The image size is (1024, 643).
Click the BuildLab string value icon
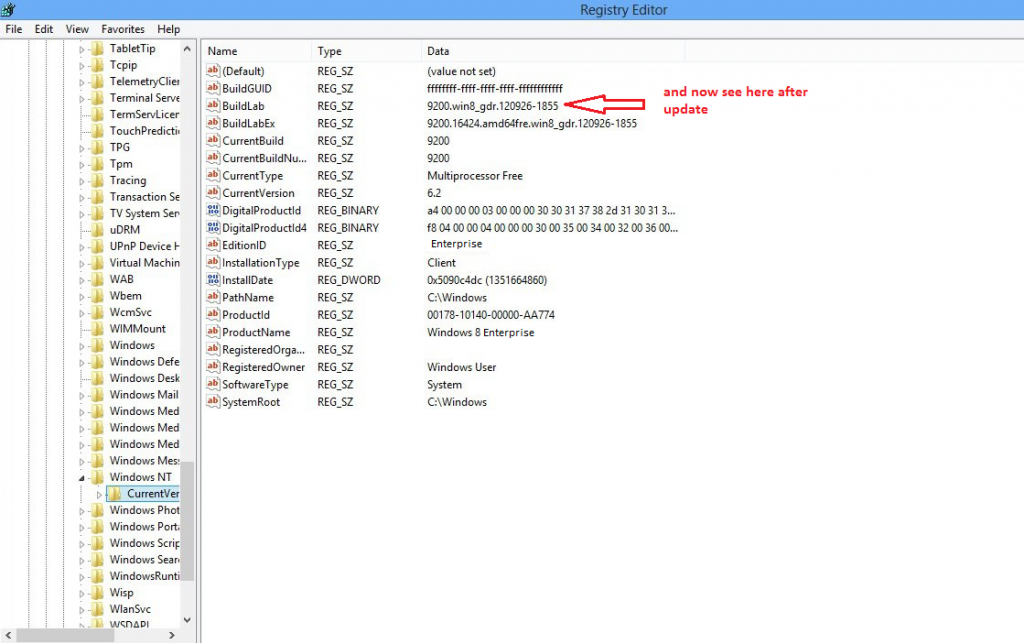tap(213, 106)
